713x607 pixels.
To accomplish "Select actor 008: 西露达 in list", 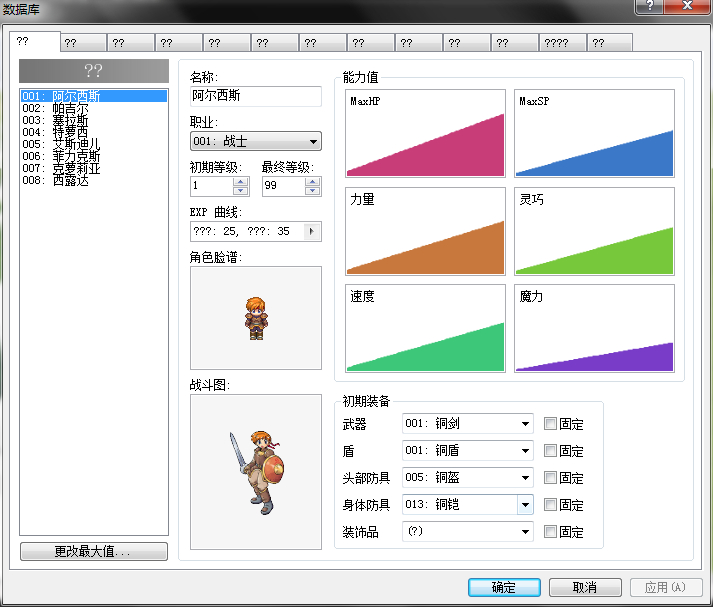I will coord(94,180).
